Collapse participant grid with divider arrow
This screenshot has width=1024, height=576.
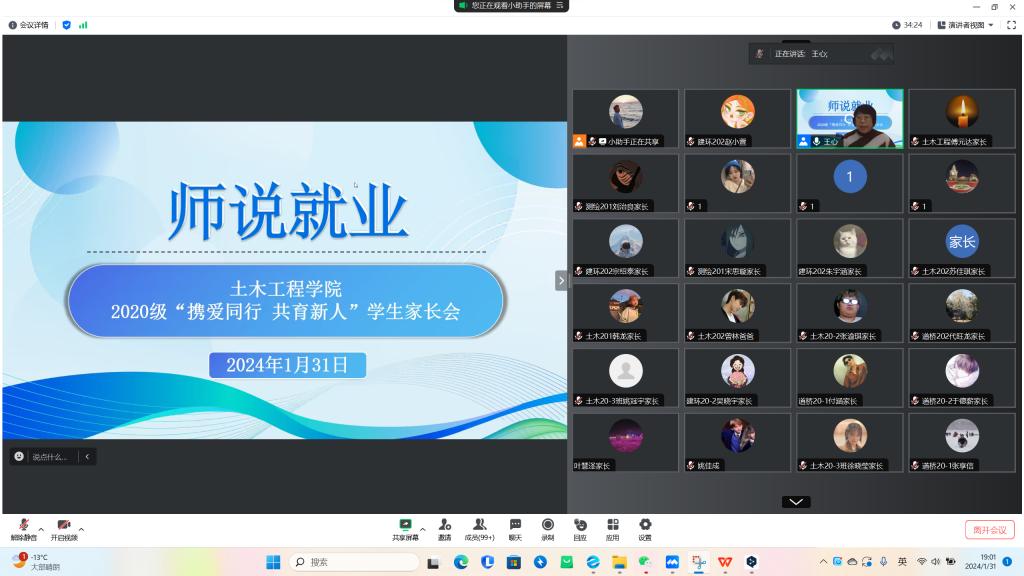tap(561, 281)
